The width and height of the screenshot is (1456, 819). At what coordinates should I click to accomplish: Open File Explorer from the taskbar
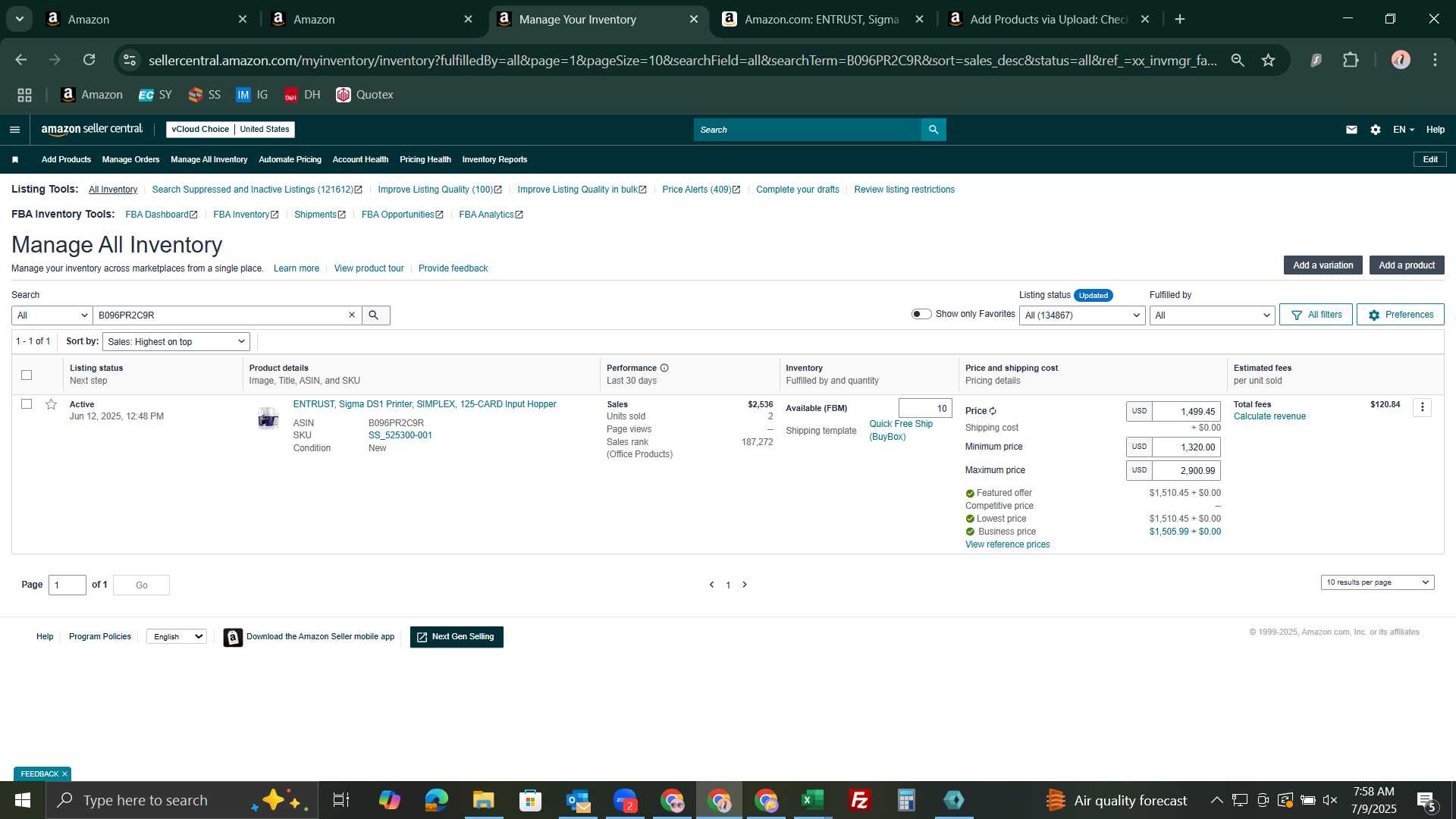[x=484, y=800]
